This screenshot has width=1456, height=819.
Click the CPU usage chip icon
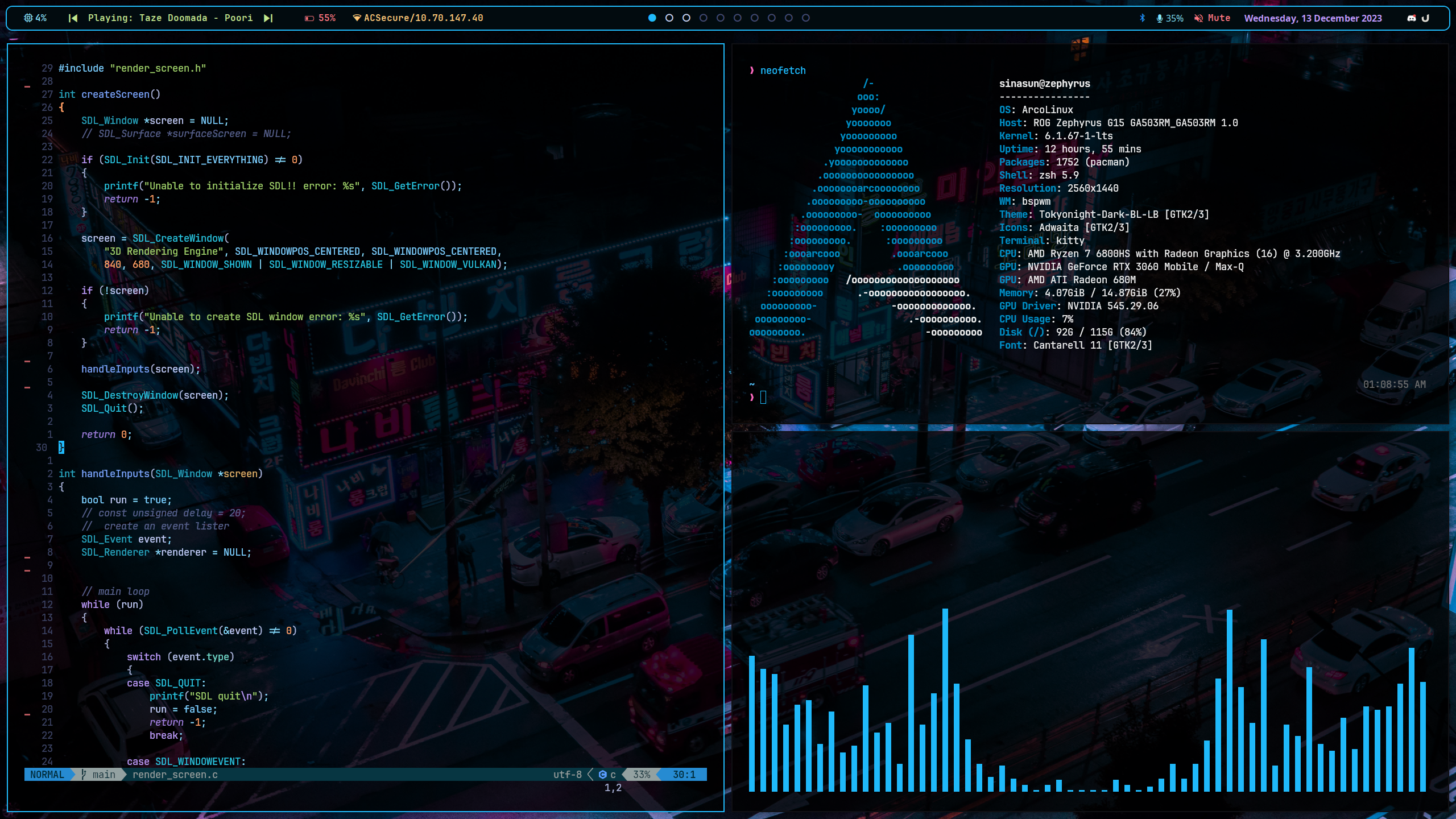click(28, 18)
